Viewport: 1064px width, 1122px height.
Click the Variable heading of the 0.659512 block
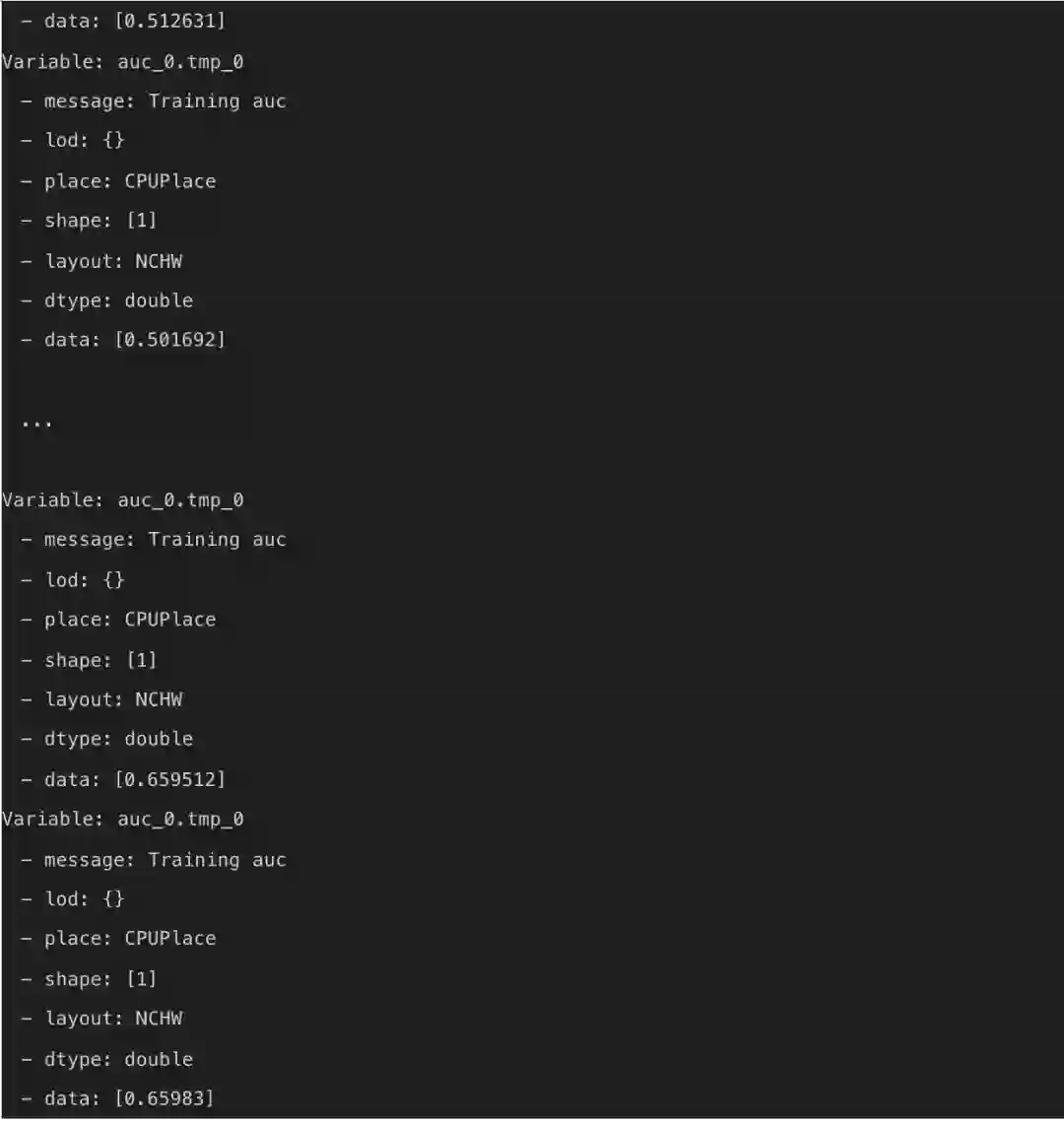(x=123, y=500)
